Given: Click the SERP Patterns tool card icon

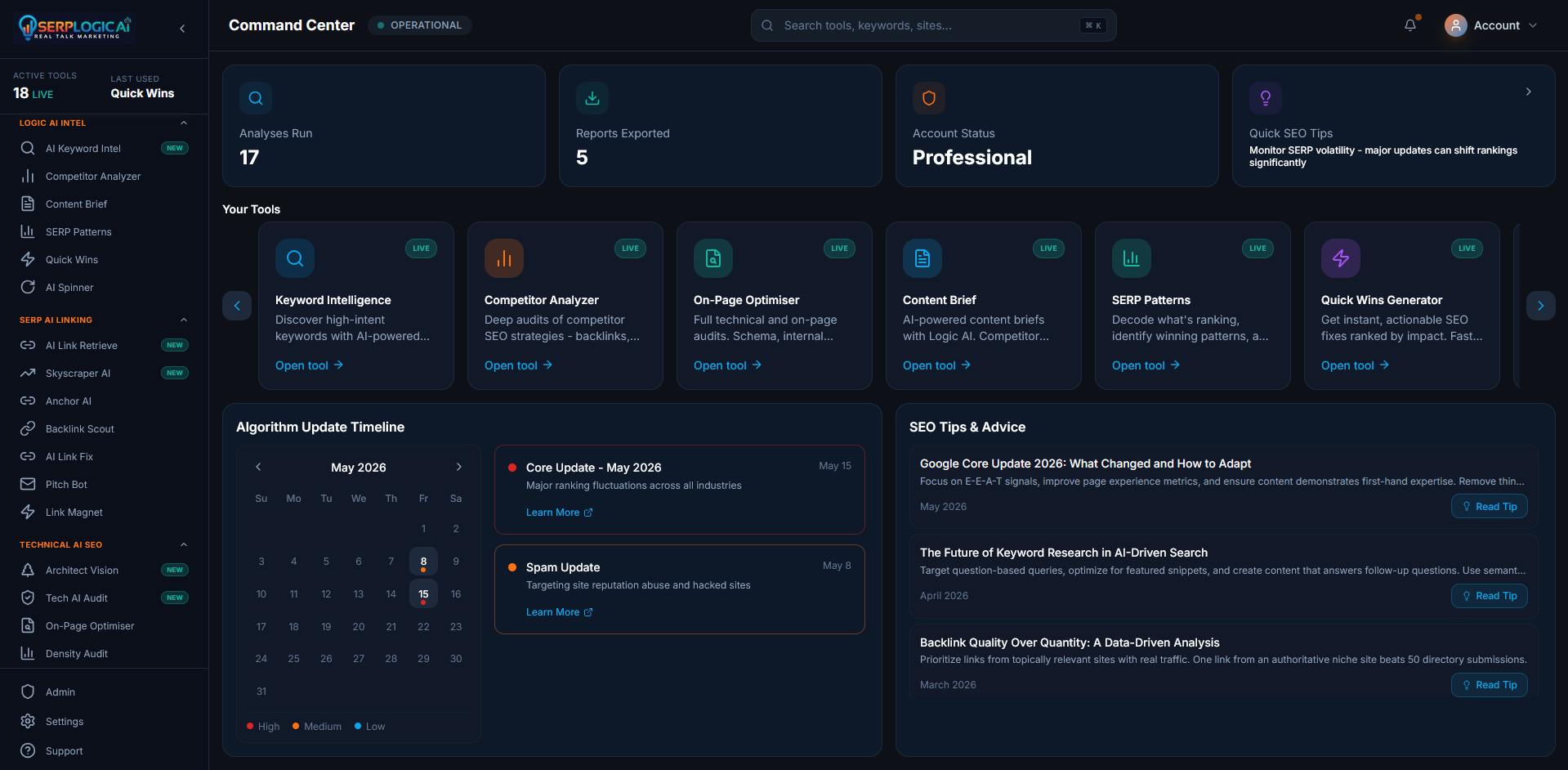Looking at the screenshot, I should coord(1132,258).
